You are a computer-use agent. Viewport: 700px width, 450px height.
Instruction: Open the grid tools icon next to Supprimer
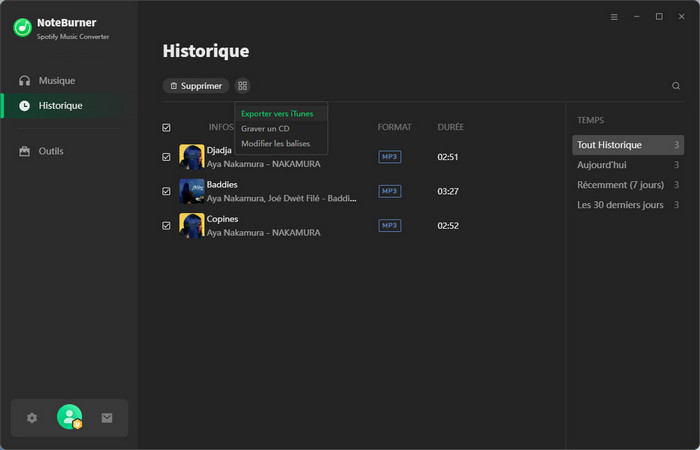point(242,86)
